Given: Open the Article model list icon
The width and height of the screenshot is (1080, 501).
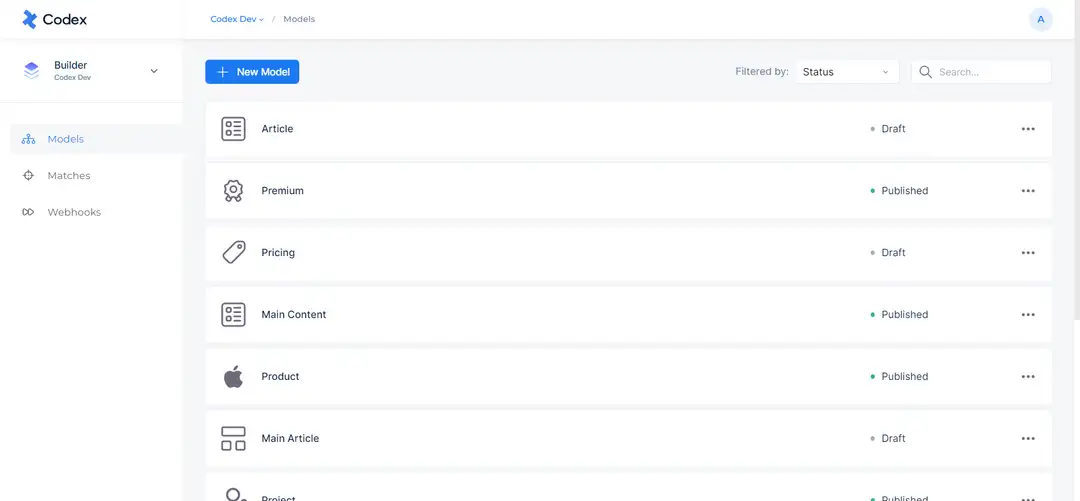Looking at the screenshot, I should pyautogui.click(x=233, y=129).
